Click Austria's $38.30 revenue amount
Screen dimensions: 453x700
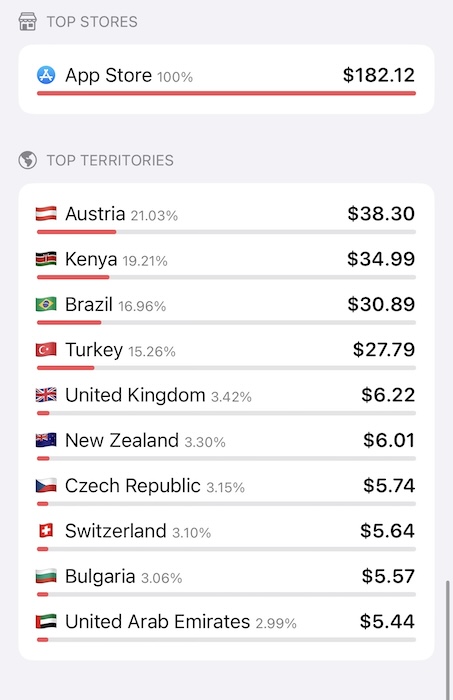coord(381,213)
